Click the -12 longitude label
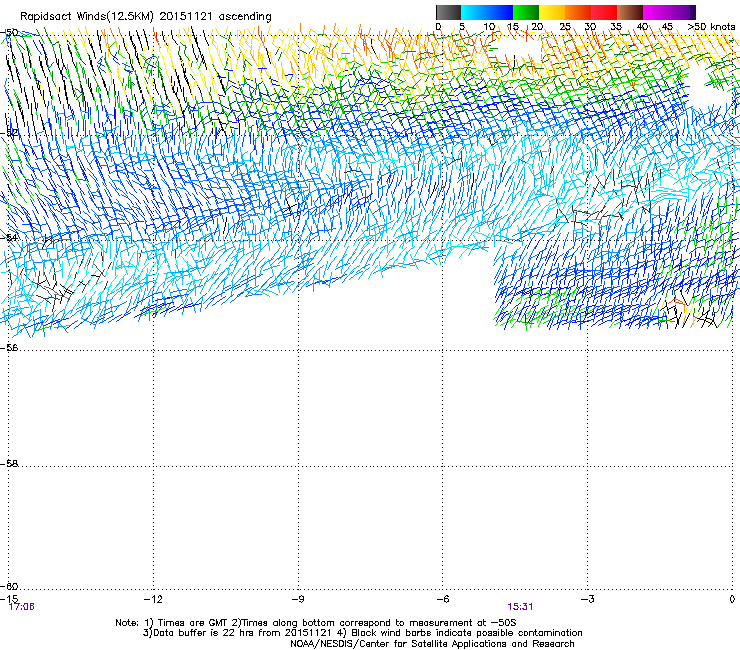740x650 pixels. pyautogui.click(x=153, y=599)
